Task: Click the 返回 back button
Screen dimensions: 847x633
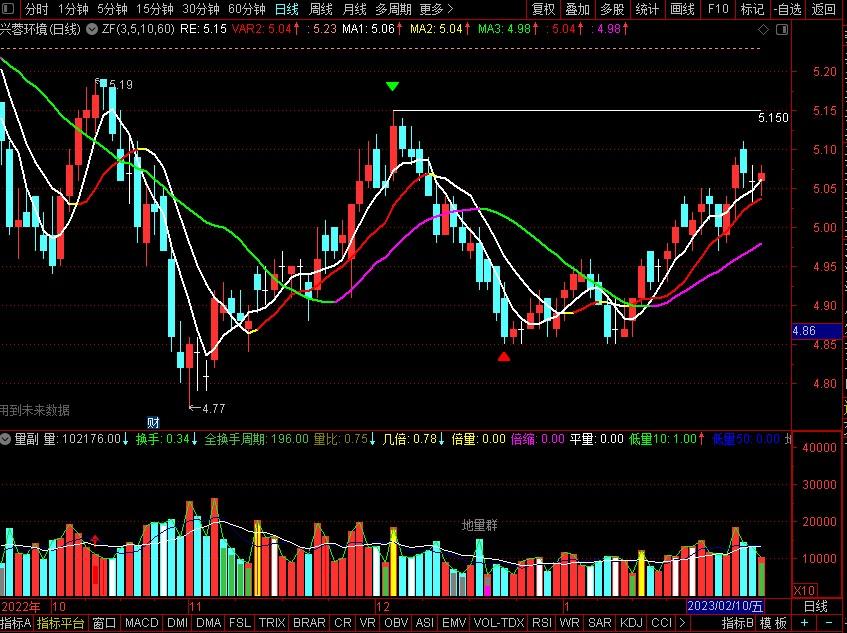Action: [x=824, y=9]
